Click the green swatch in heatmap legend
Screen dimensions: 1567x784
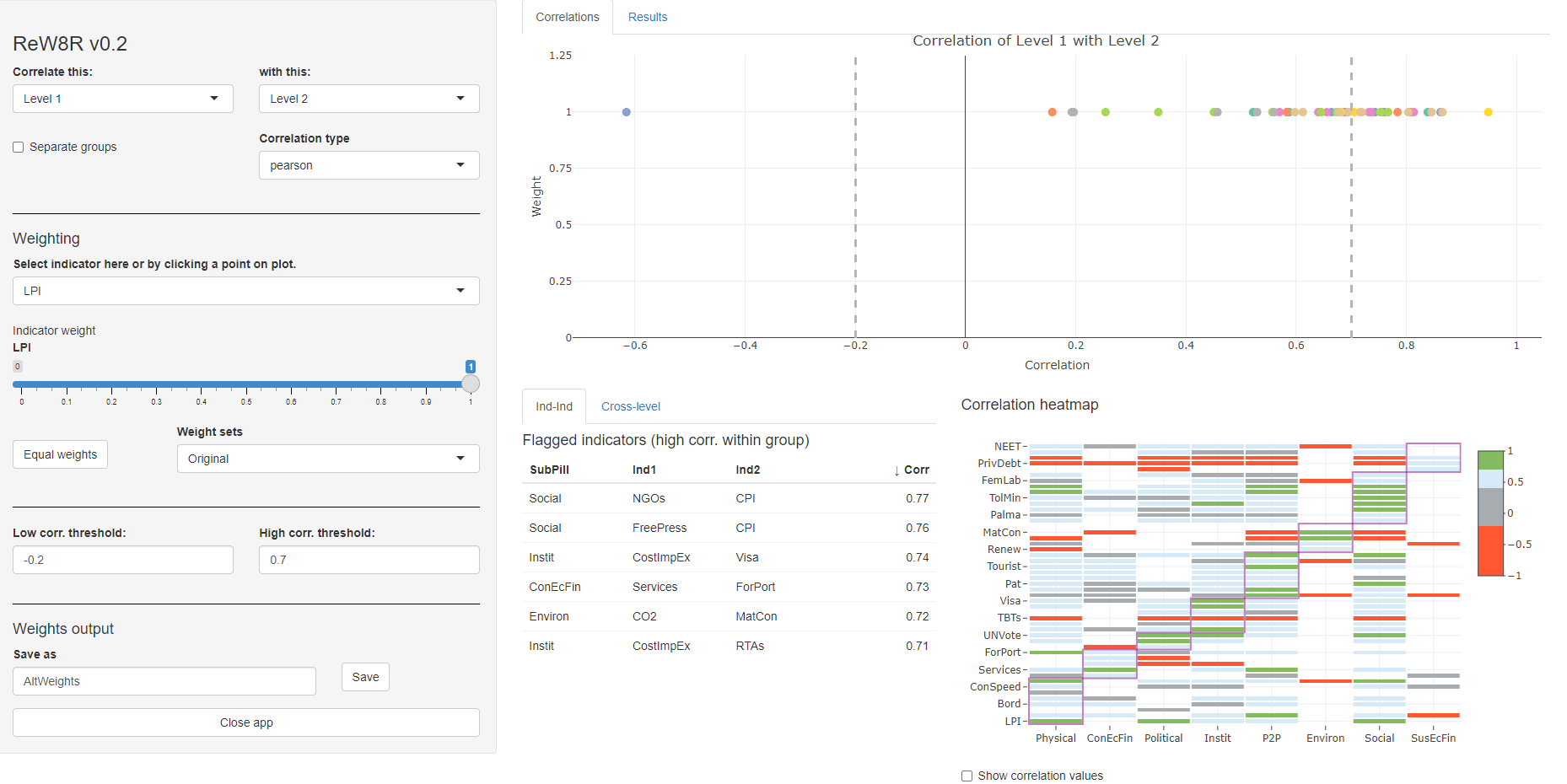point(1490,460)
